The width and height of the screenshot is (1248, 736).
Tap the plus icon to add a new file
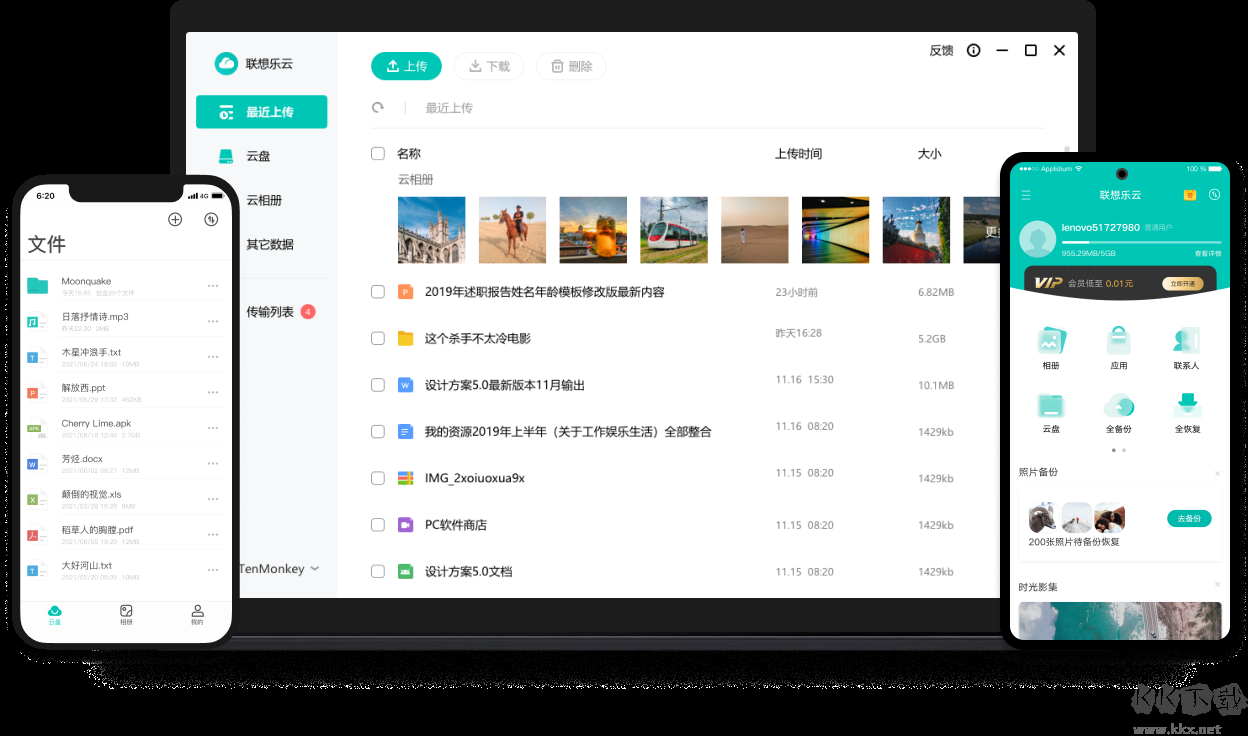[175, 219]
